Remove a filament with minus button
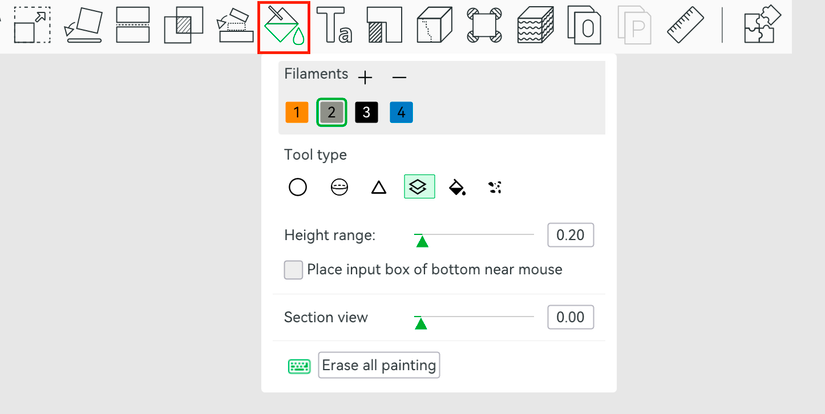The height and width of the screenshot is (414, 825). (x=399, y=78)
